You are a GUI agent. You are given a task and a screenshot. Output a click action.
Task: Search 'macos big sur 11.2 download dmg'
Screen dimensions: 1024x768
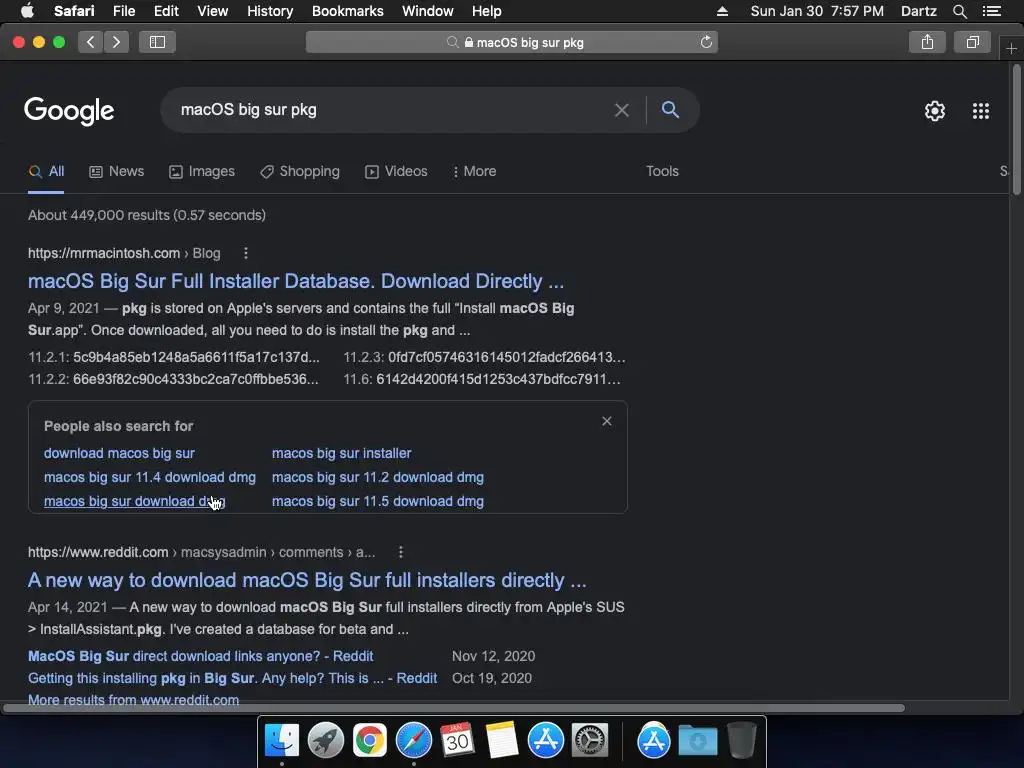tap(377, 477)
